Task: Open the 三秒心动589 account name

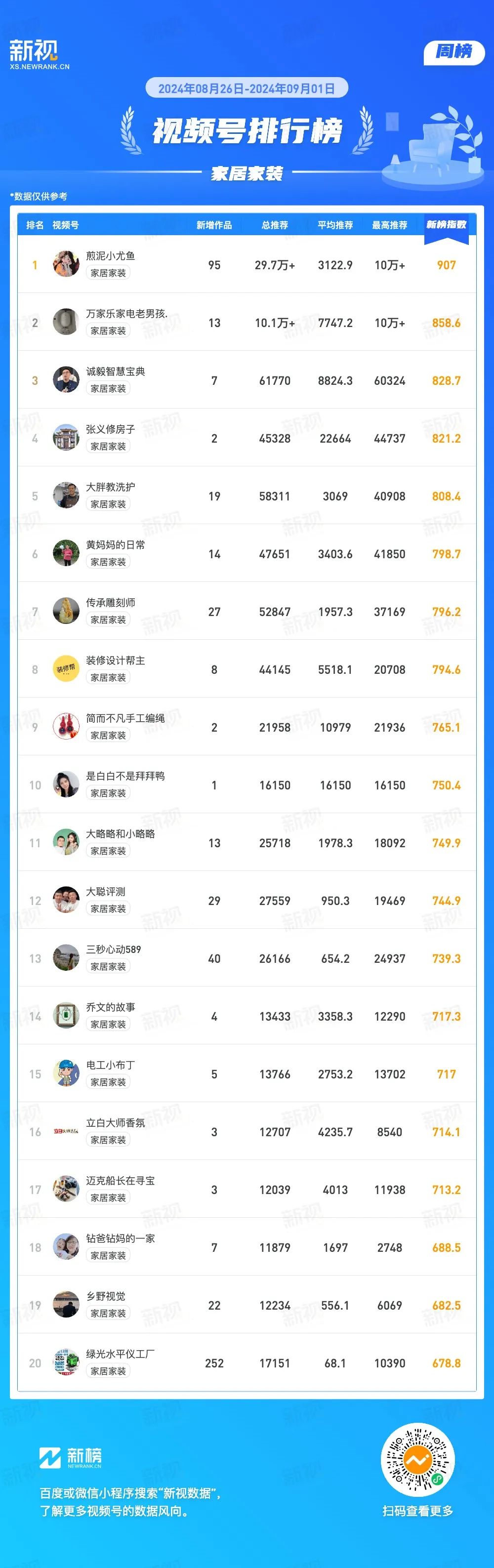Action: (x=113, y=949)
